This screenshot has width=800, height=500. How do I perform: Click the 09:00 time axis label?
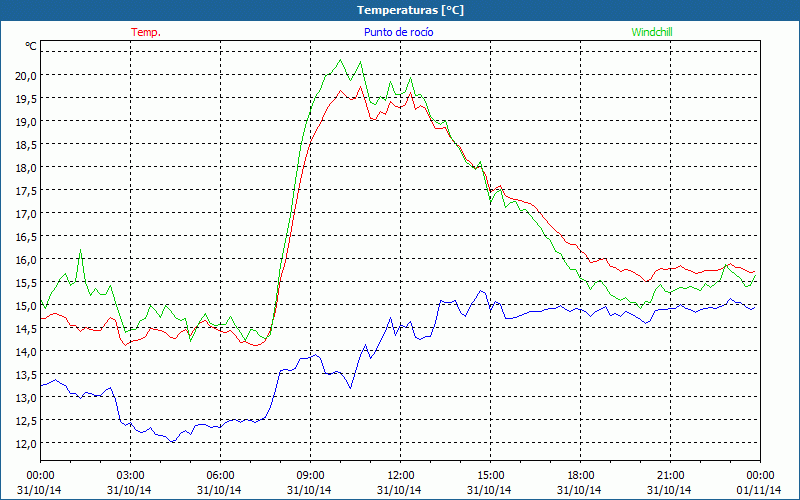click(310, 475)
